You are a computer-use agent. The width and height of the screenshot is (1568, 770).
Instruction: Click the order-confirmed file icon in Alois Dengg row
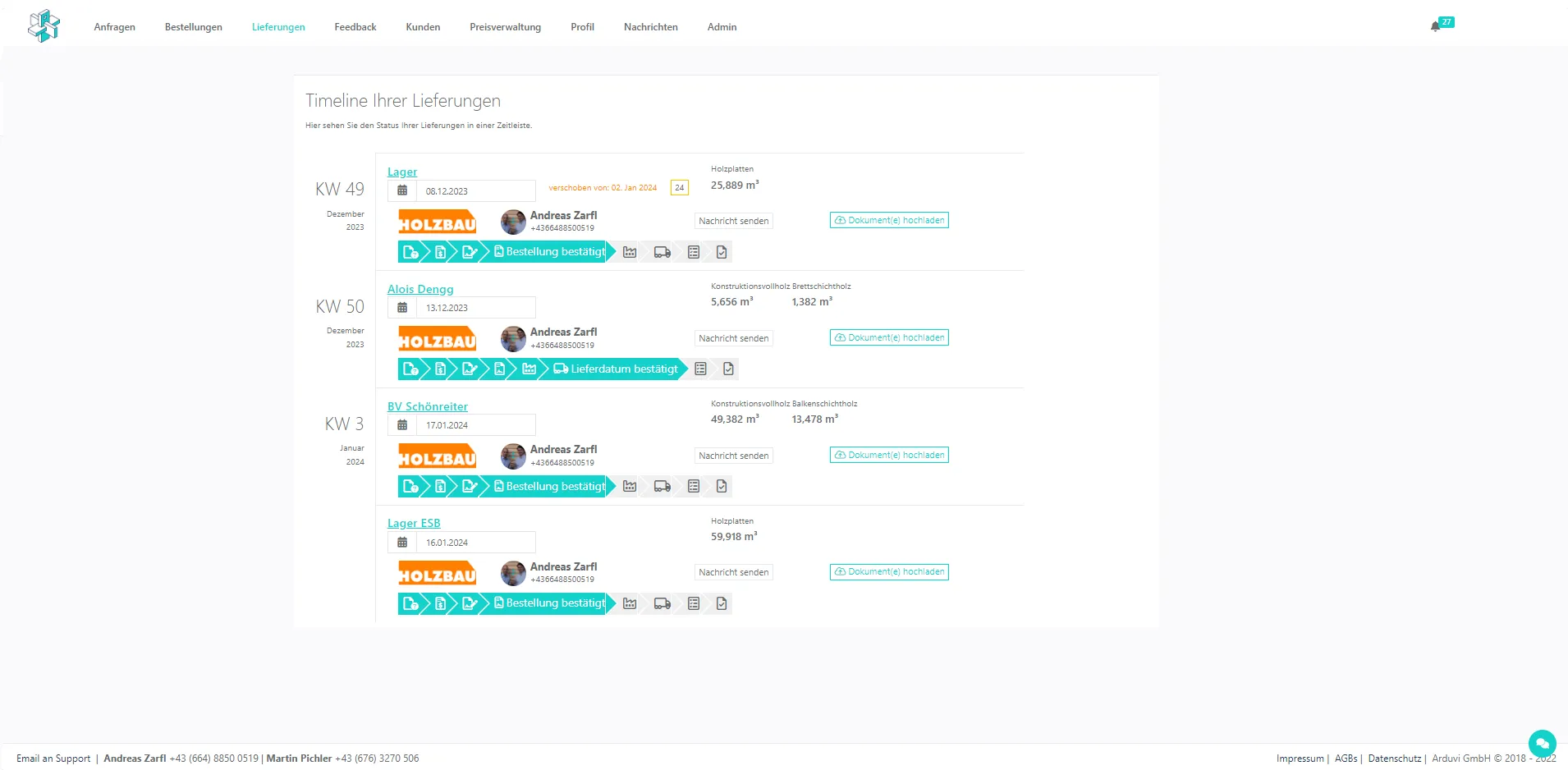point(499,369)
